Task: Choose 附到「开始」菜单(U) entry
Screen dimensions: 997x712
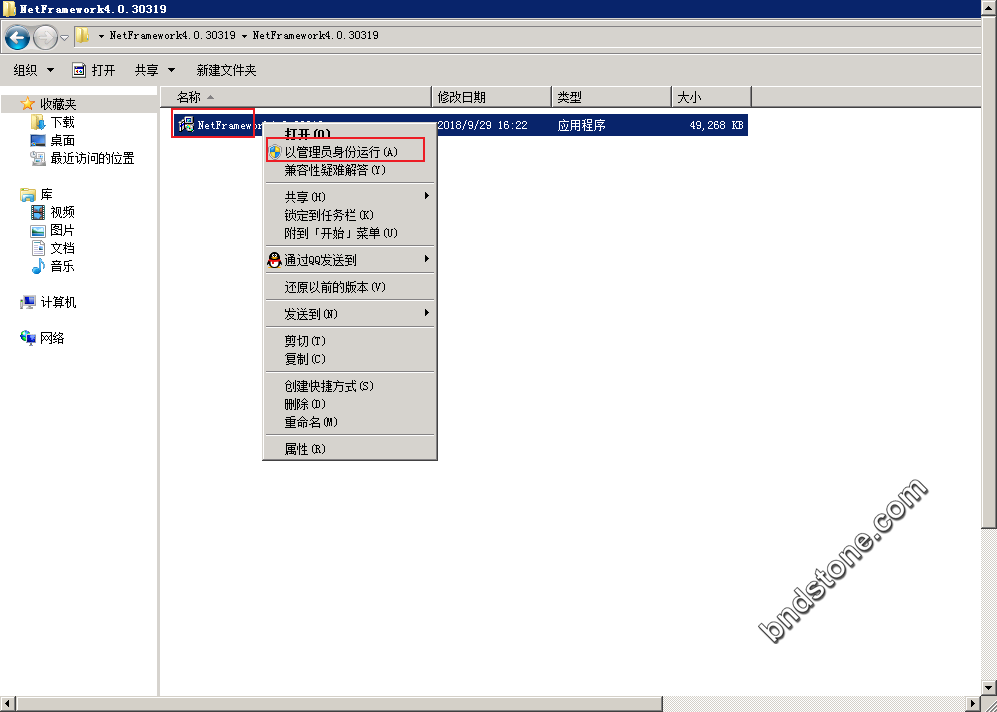Action: click(350, 233)
